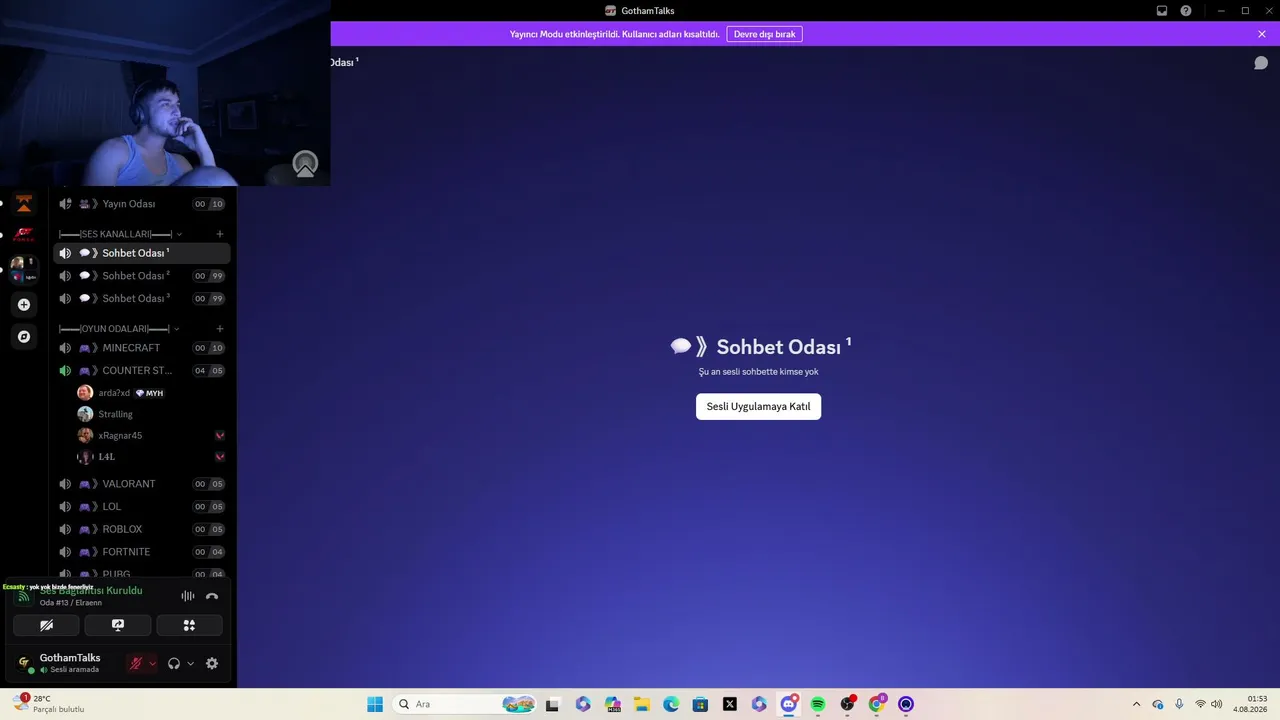
Task: Join the MINECRAFT voice channel
Action: [141, 348]
